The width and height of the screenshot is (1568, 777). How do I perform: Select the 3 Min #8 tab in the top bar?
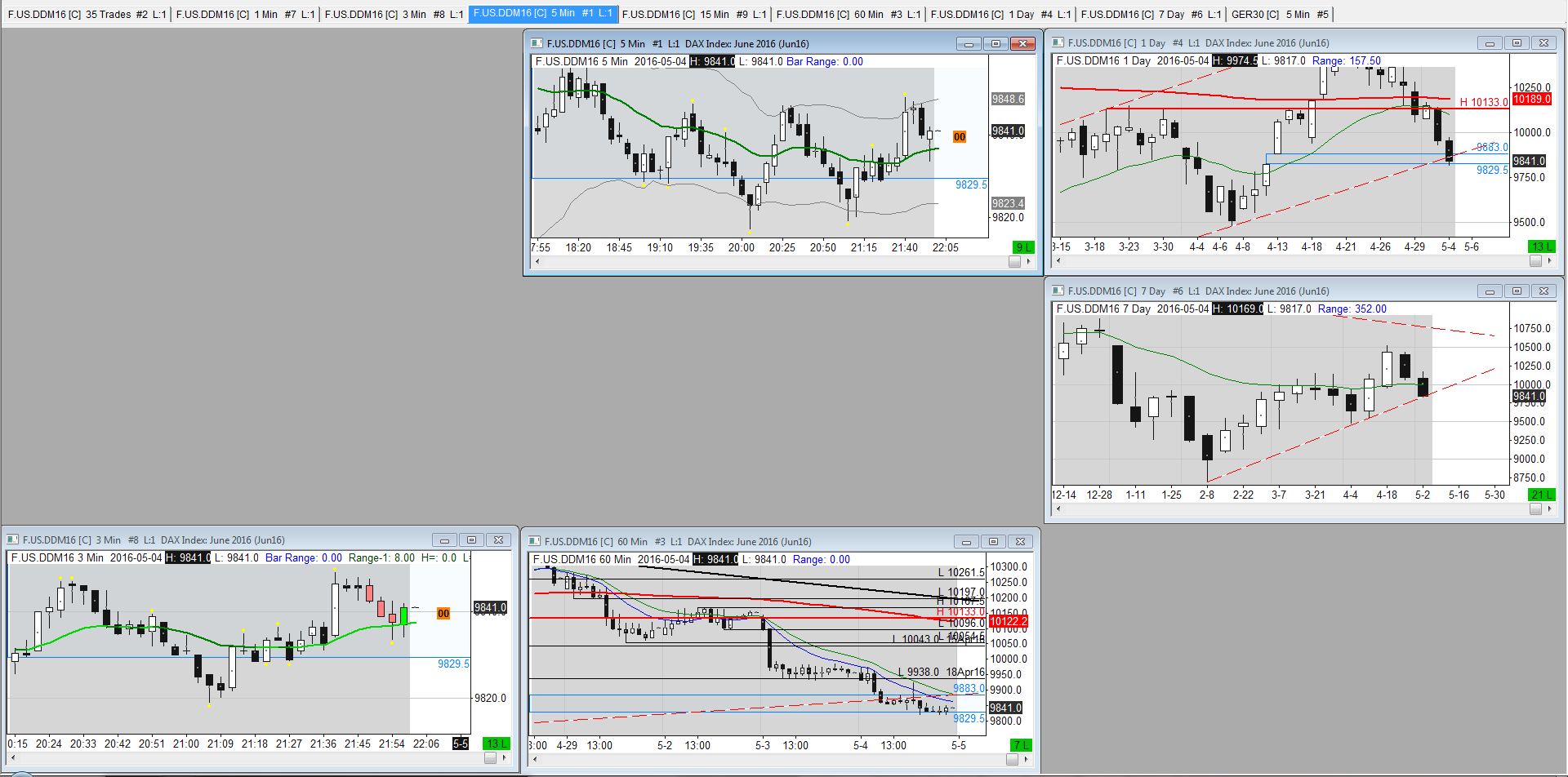[x=394, y=14]
